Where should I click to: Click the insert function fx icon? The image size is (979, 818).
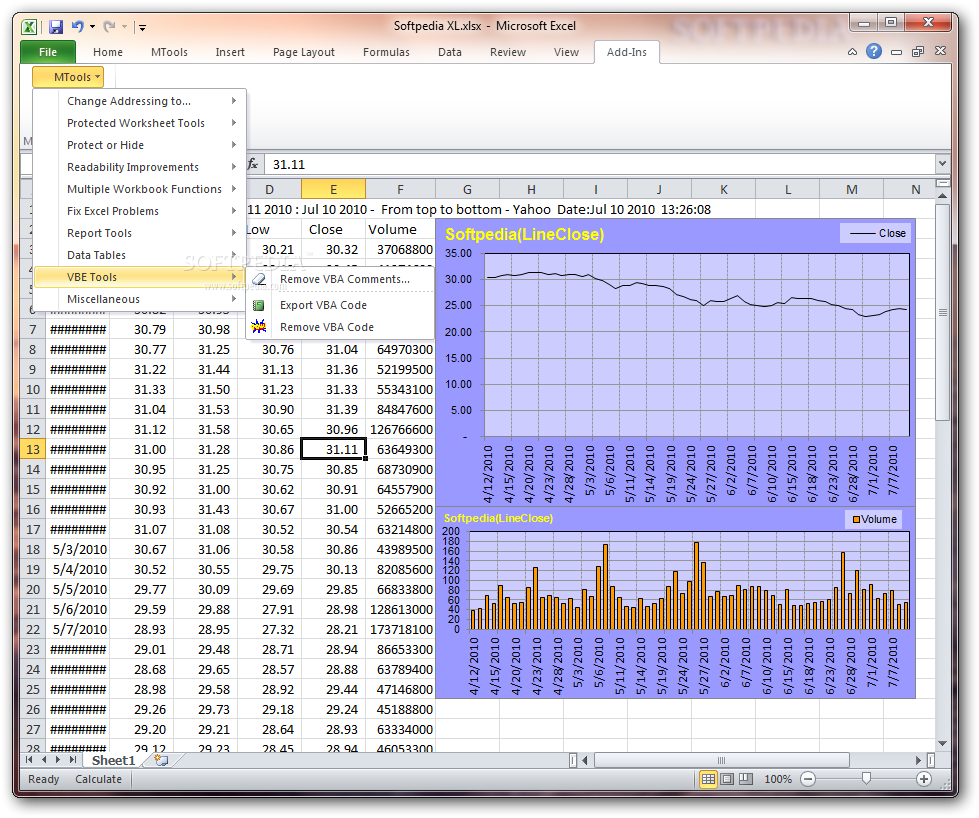253,164
